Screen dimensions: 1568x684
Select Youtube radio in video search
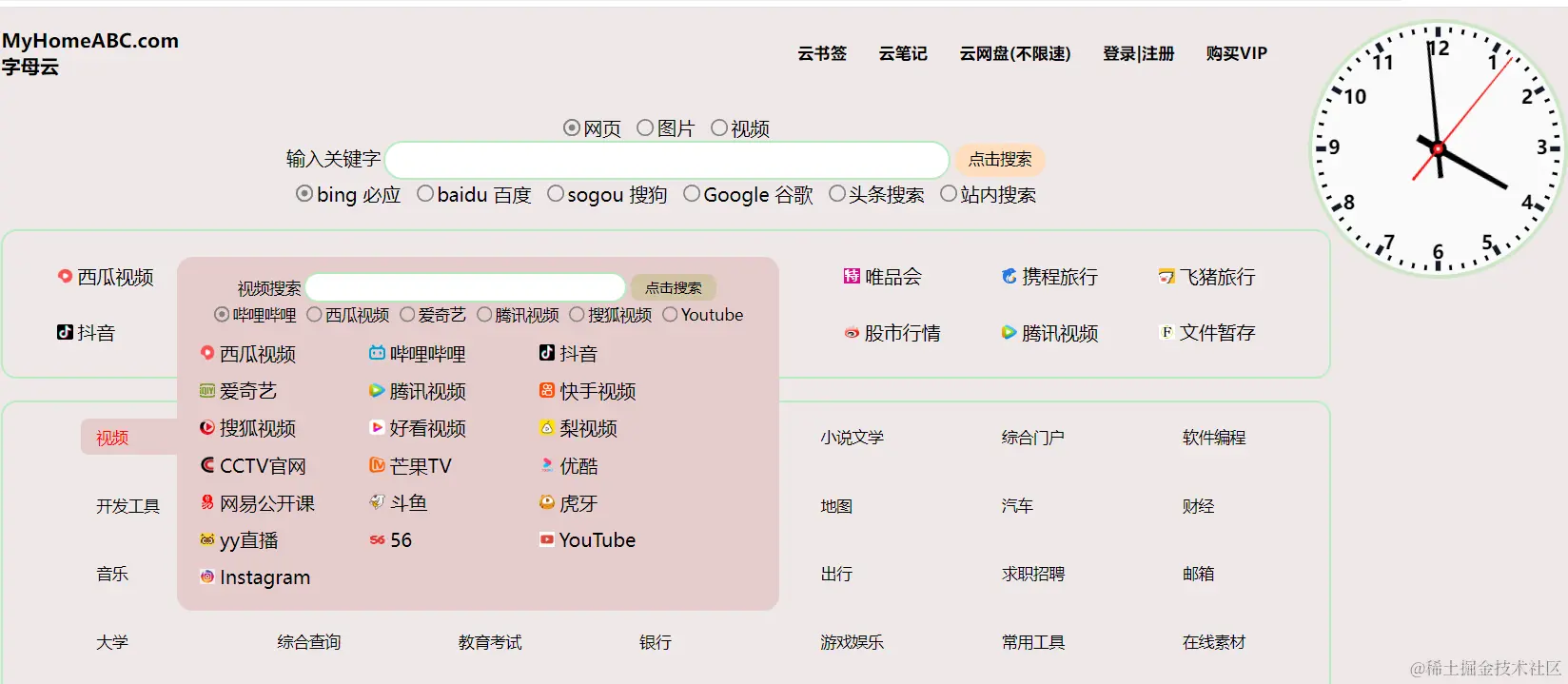coord(670,314)
